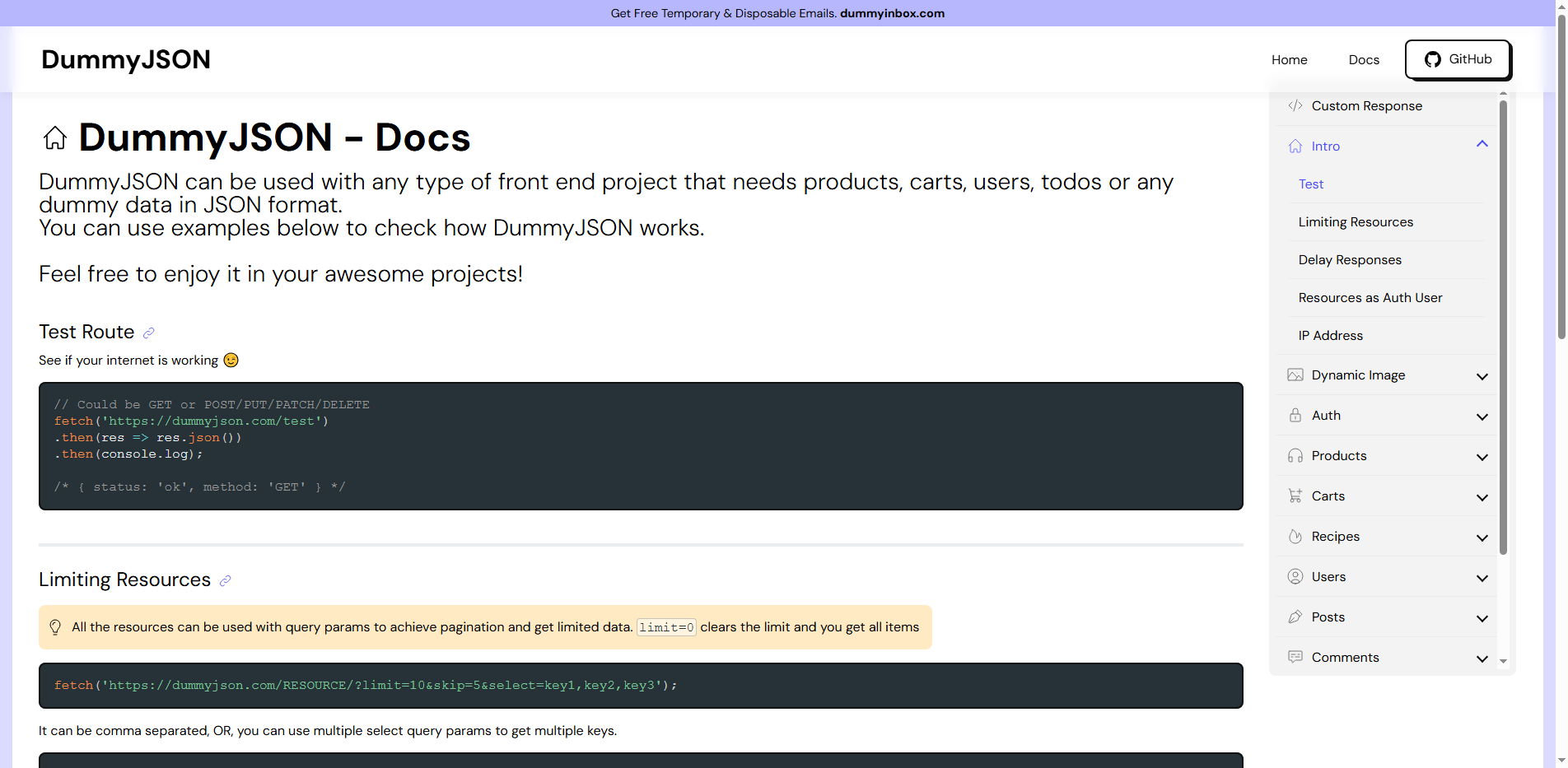Select Home in the top navigation

[1290, 59]
